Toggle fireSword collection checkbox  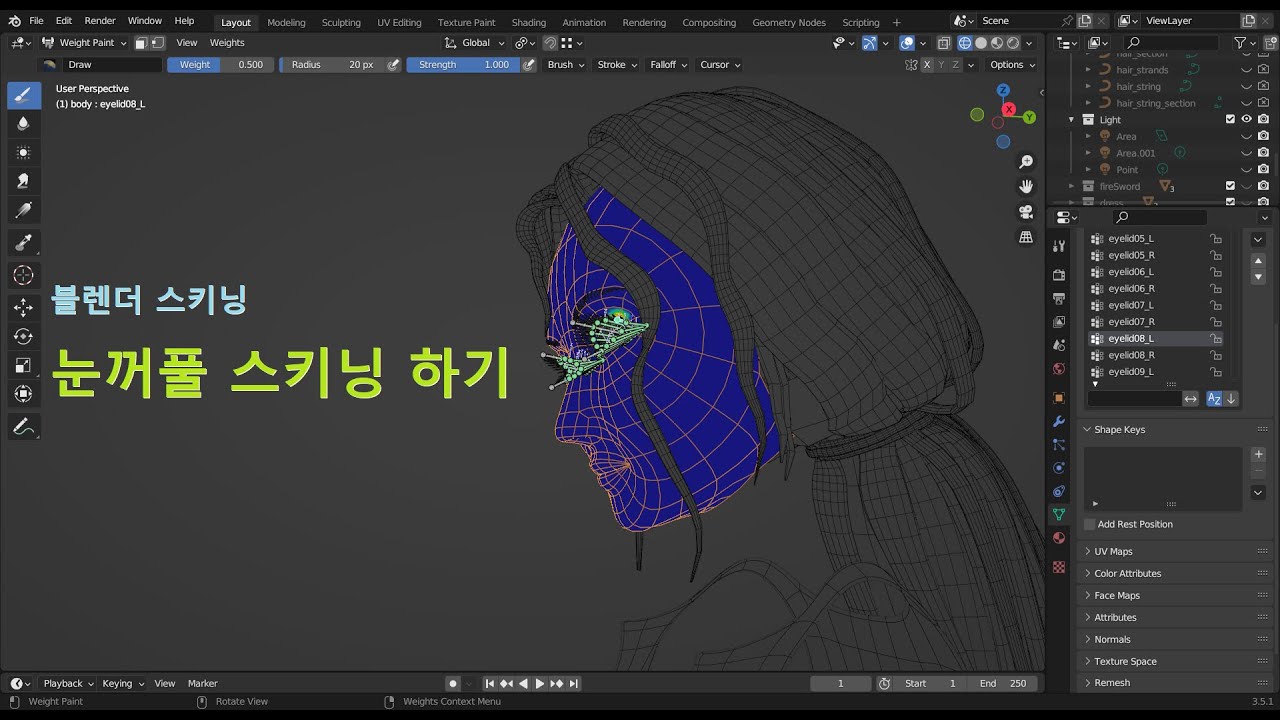(1230, 186)
